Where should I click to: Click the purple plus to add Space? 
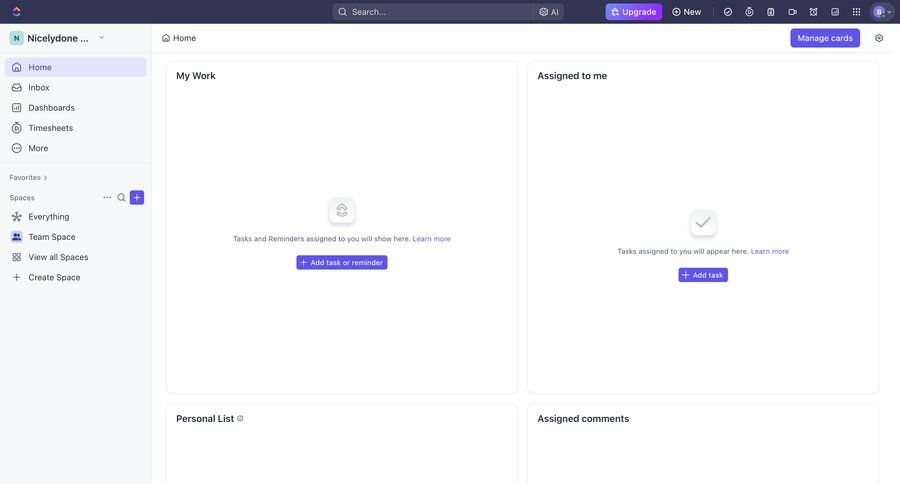(137, 198)
